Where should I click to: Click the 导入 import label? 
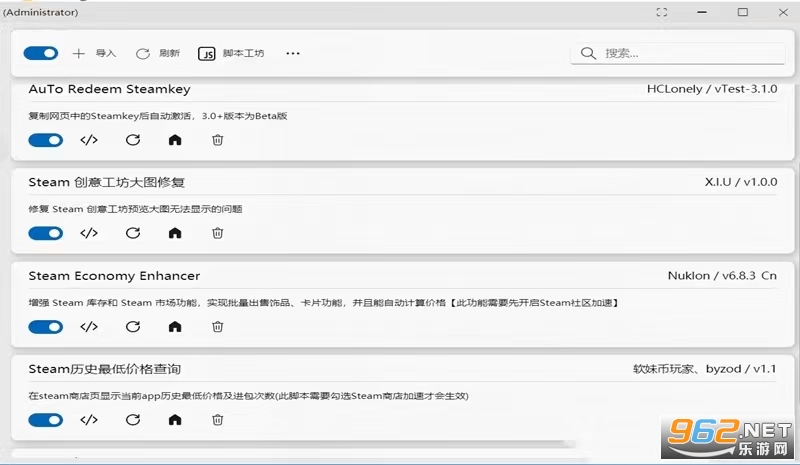pos(106,53)
